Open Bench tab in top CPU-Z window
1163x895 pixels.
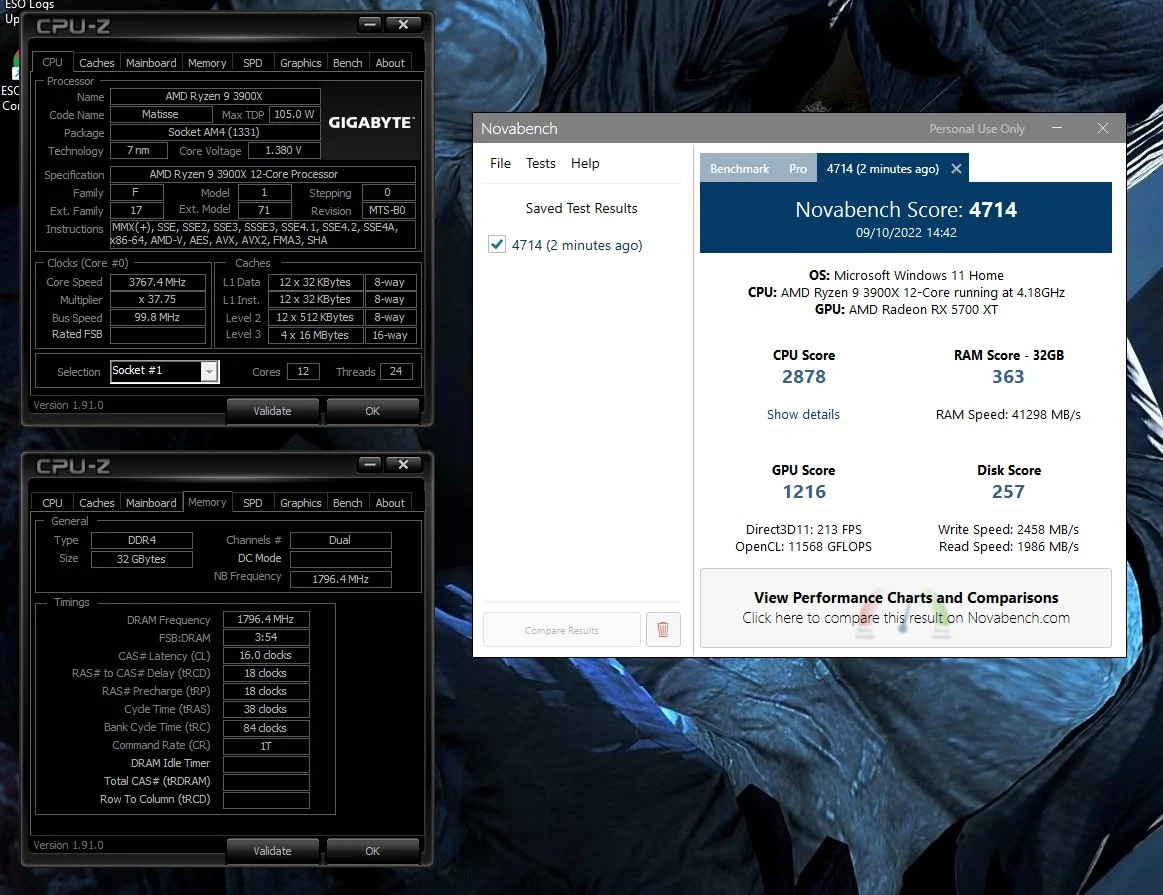tap(347, 63)
